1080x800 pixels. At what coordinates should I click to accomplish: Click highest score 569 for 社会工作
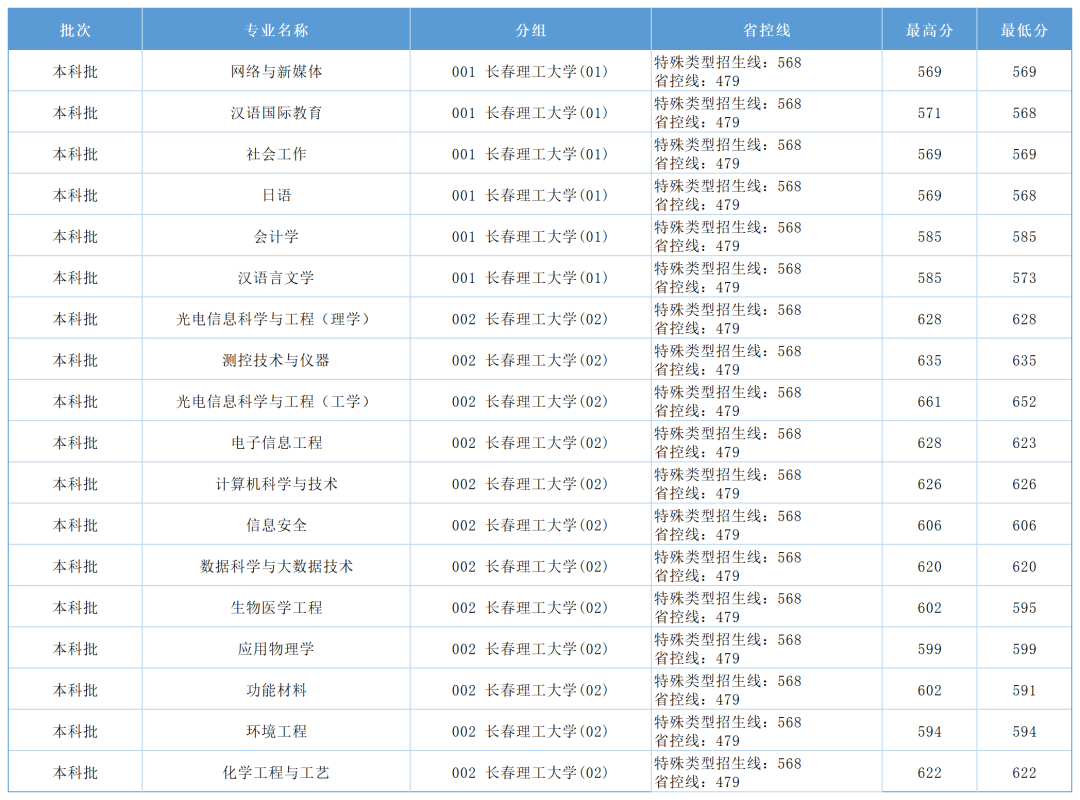(929, 154)
